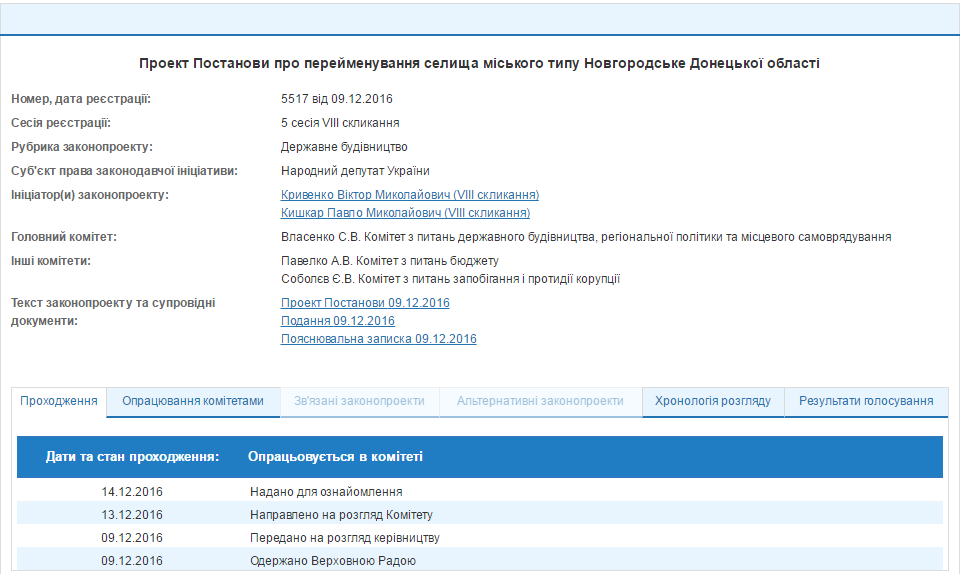Select the value Державне будівництво

point(344,147)
